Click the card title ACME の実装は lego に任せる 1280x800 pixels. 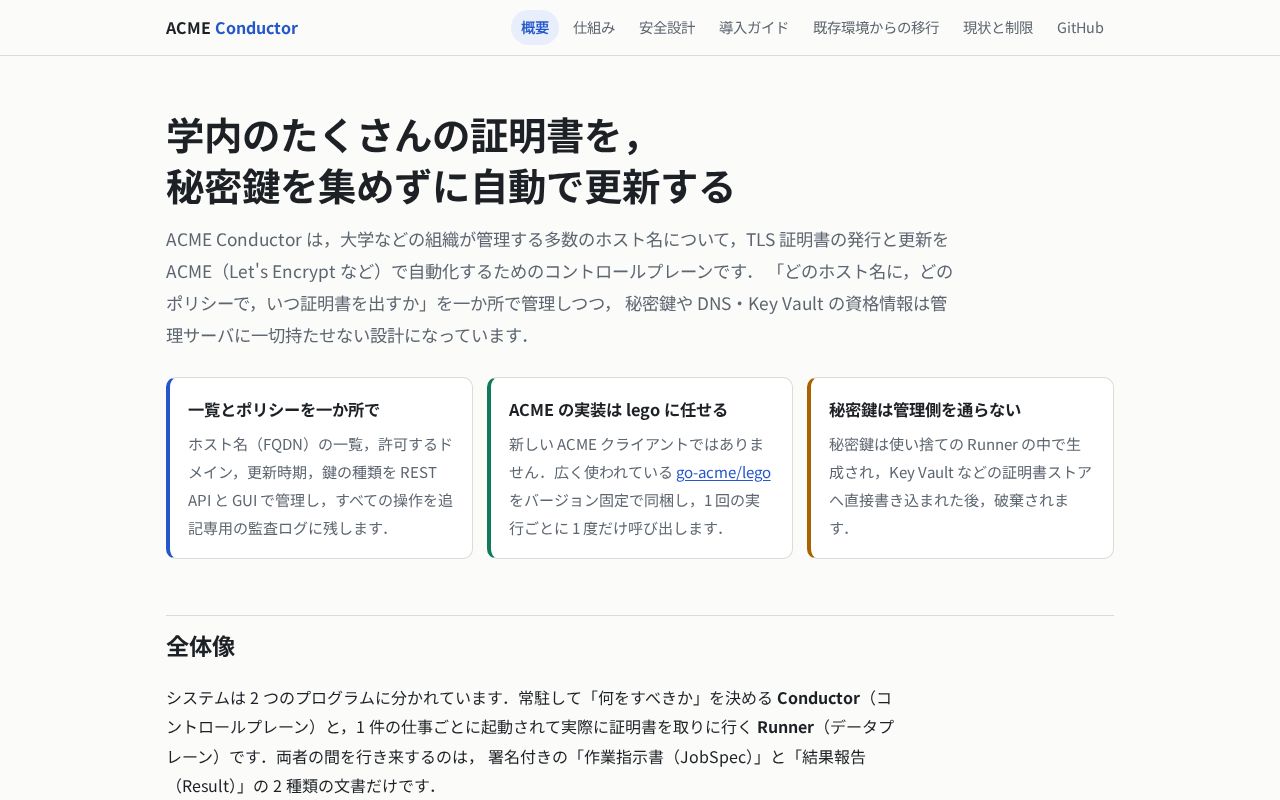pyautogui.click(x=618, y=410)
